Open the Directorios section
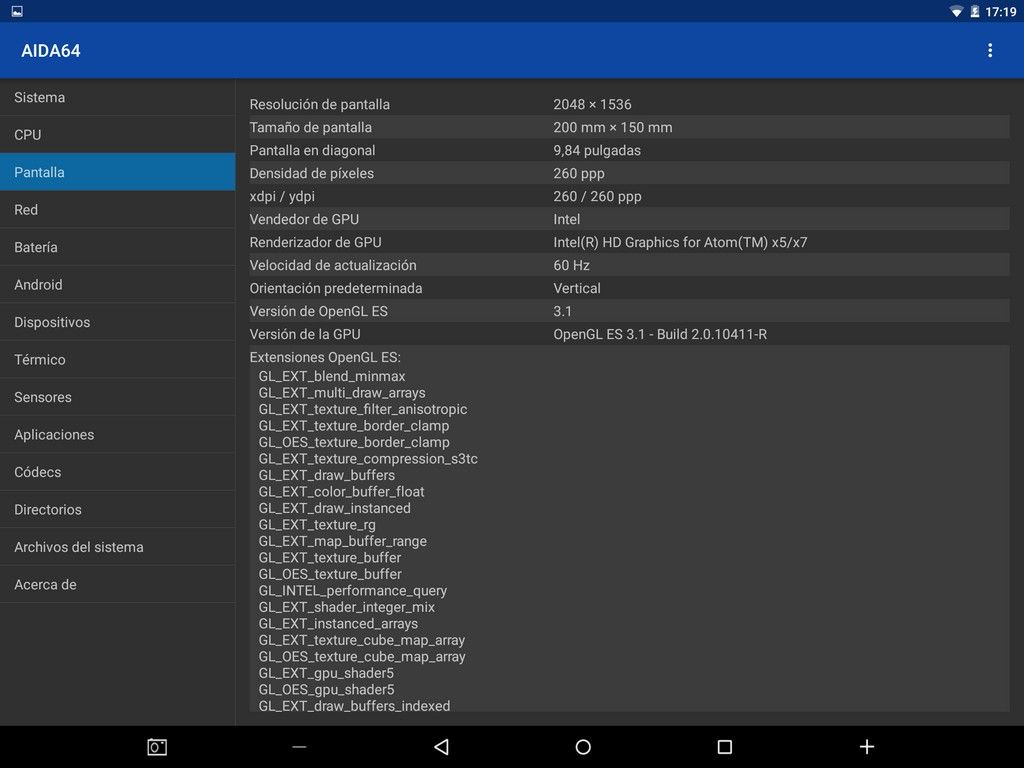The width and height of the screenshot is (1024, 768). [118, 509]
